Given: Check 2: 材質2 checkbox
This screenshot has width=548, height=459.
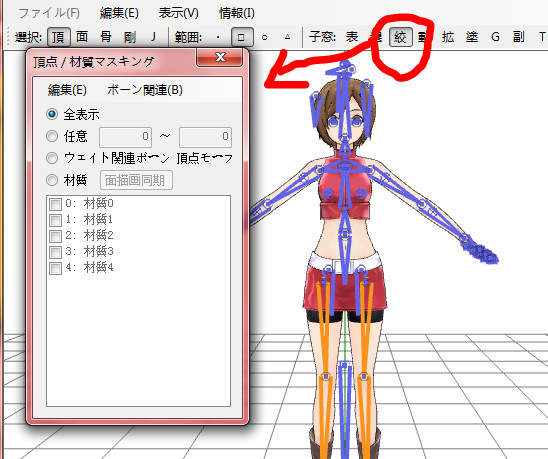Looking at the screenshot, I should [56, 236].
